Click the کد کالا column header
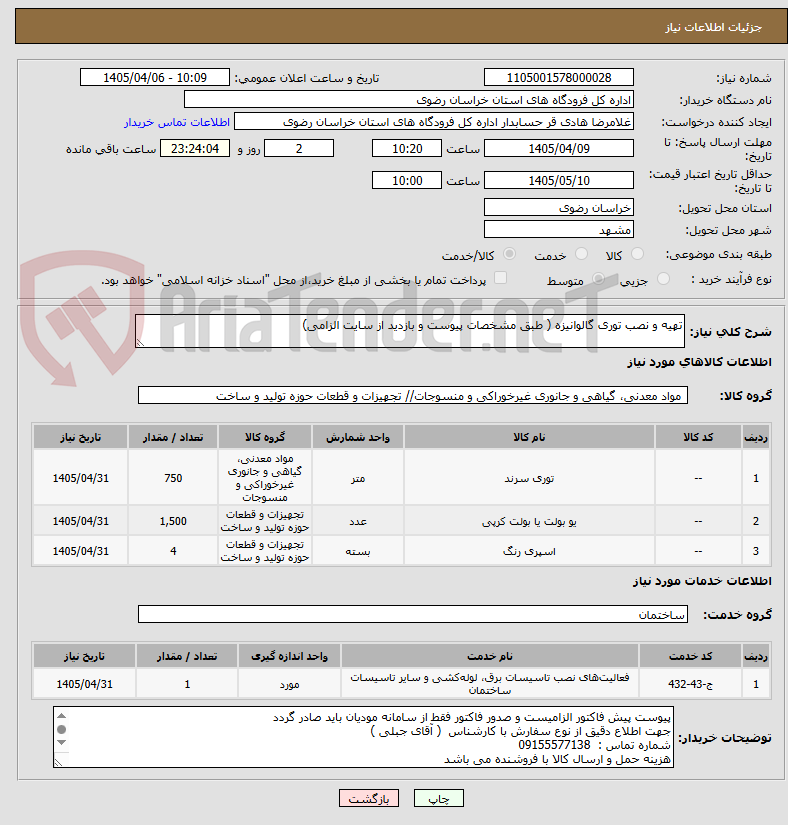Viewport: 788px width, 825px height. tap(698, 437)
